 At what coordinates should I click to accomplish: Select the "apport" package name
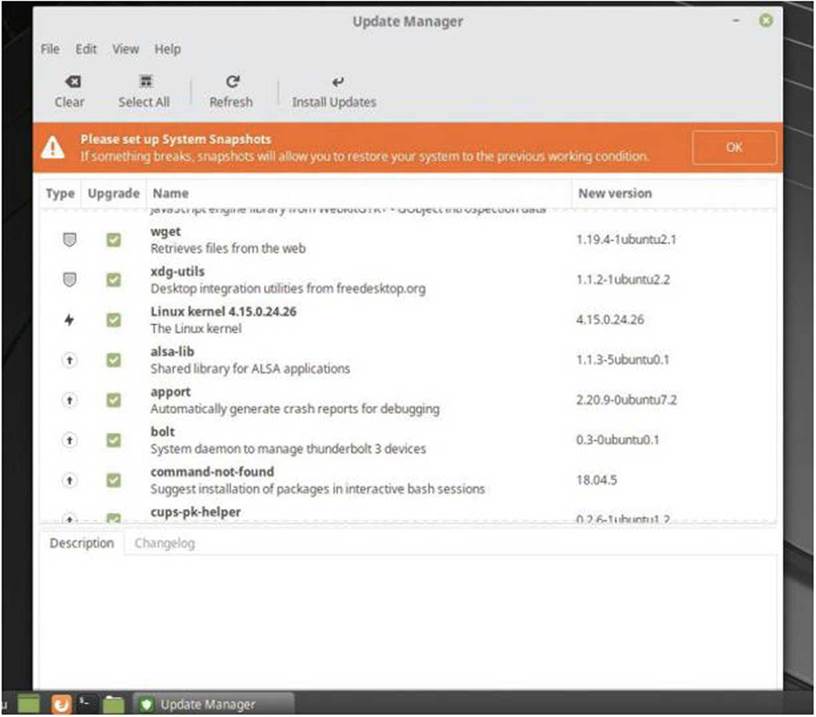171,392
